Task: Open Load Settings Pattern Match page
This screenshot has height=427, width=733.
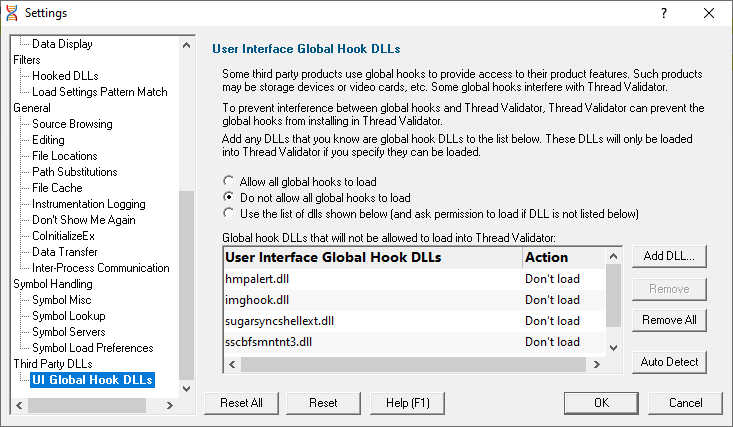Action: (100, 92)
